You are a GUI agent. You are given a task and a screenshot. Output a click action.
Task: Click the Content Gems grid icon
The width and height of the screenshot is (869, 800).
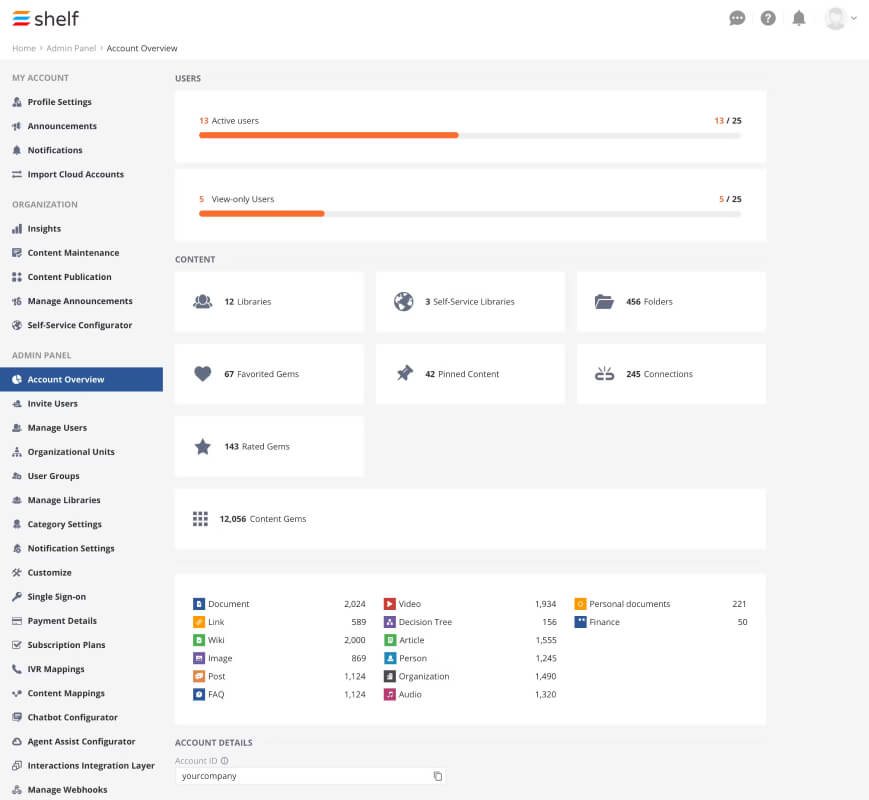[200, 518]
